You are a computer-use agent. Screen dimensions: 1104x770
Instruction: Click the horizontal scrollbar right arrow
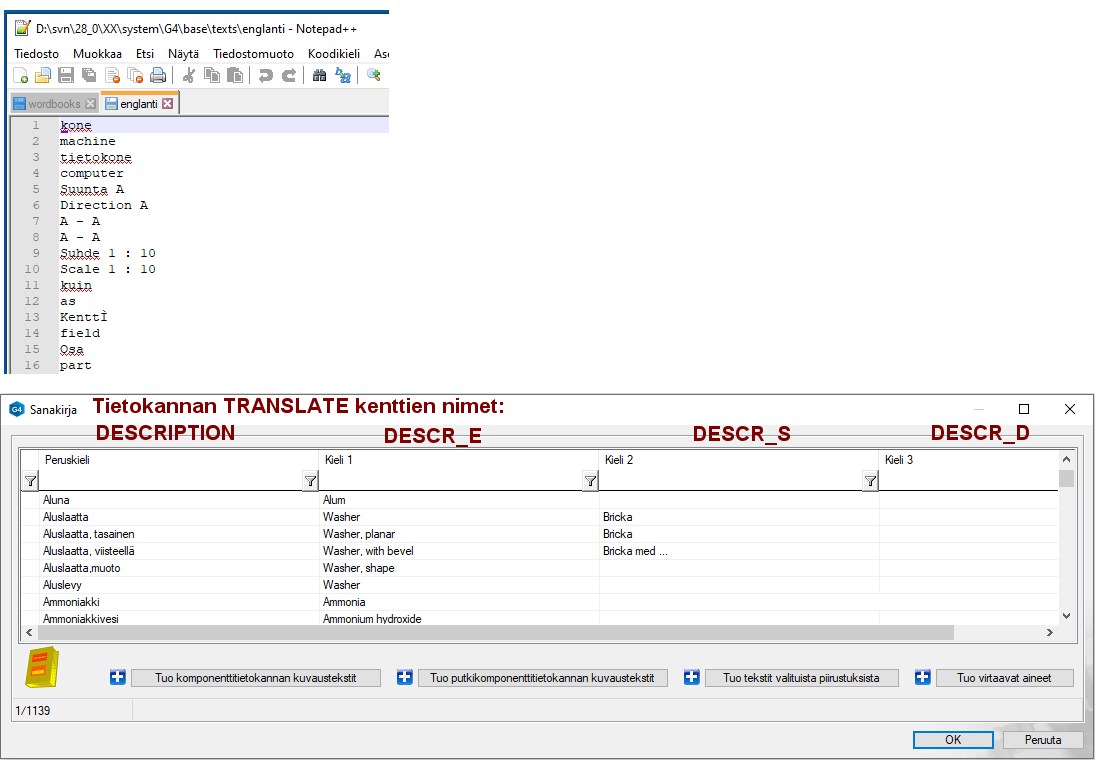(x=1049, y=633)
